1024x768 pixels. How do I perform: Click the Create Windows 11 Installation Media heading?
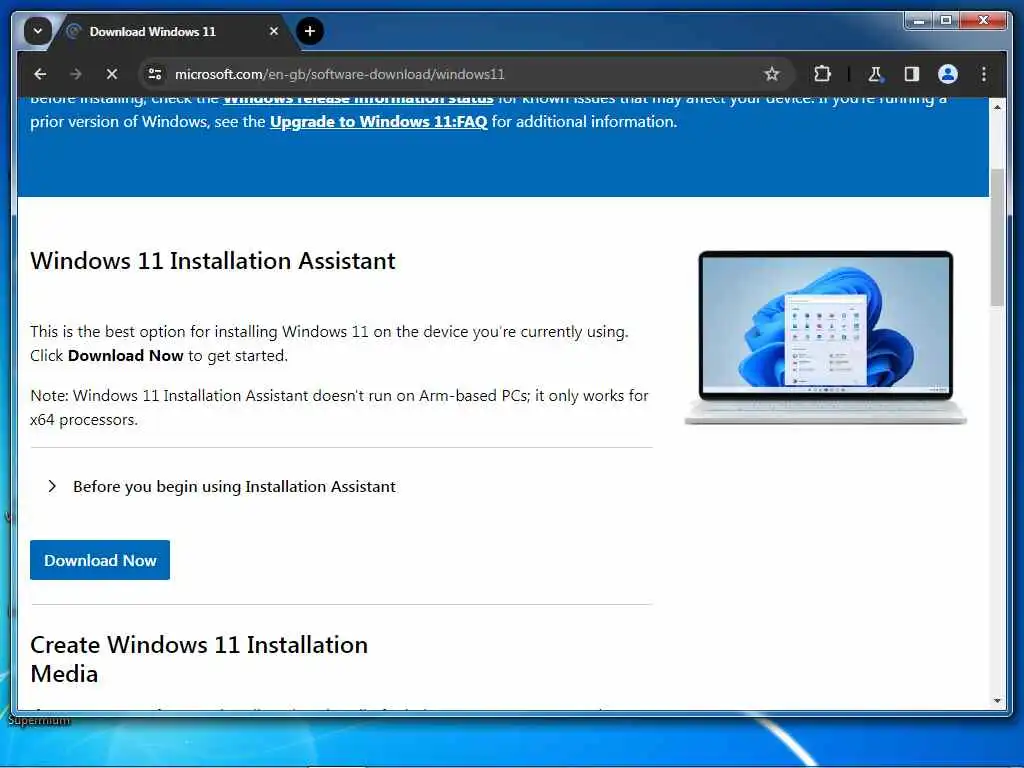(199, 659)
